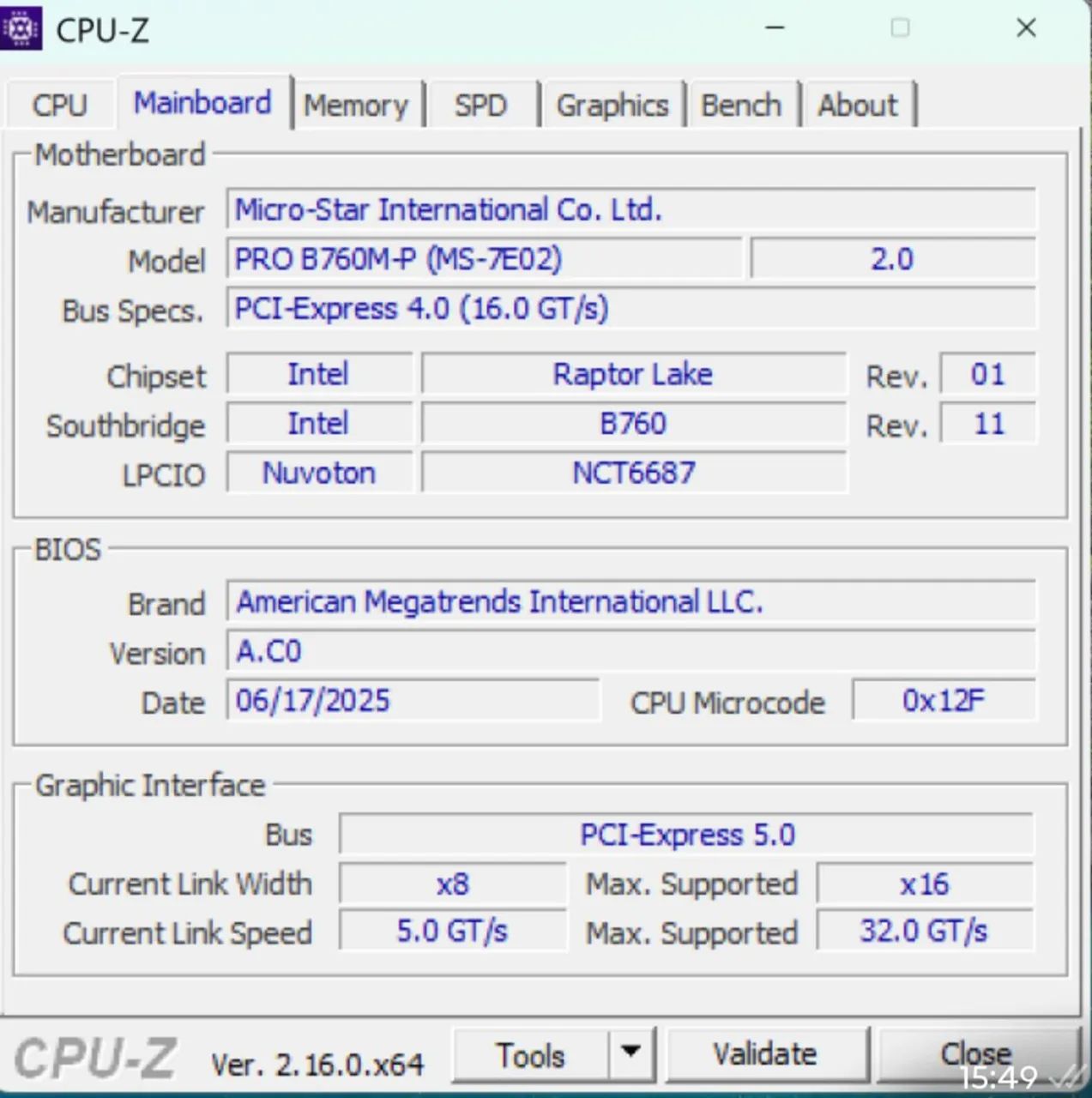This screenshot has height=1098, width=1092.
Task: Expand the Tools dropdown arrow
Action: click(x=631, y=1055)
